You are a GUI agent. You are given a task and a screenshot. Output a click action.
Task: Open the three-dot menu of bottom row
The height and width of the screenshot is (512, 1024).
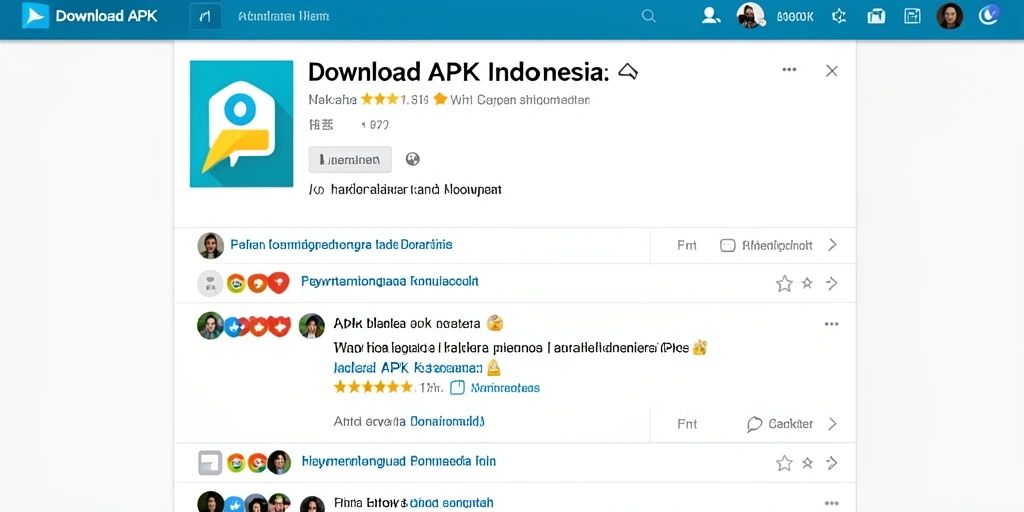click(x=831, y=504)
